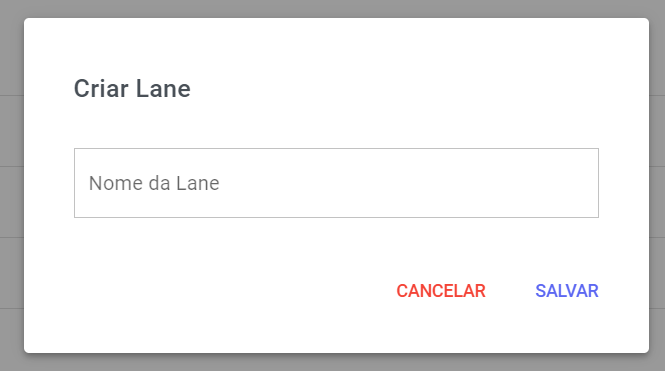This screenshot has height=371, width=665.
Task: Click the Nome da Lane input field
Action: coord(336,183)
